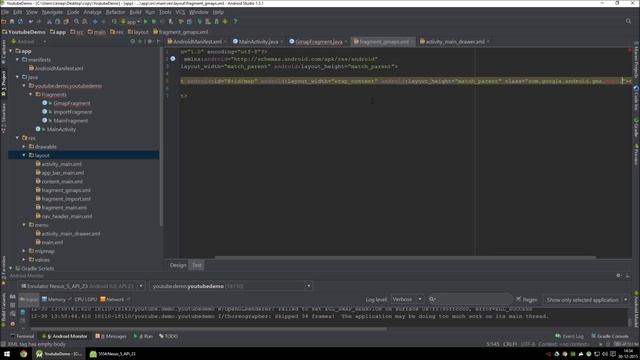Open the Emulator Nexus_5_API_23 device dropdown
640x360 pixels.
tap(81, 286)
